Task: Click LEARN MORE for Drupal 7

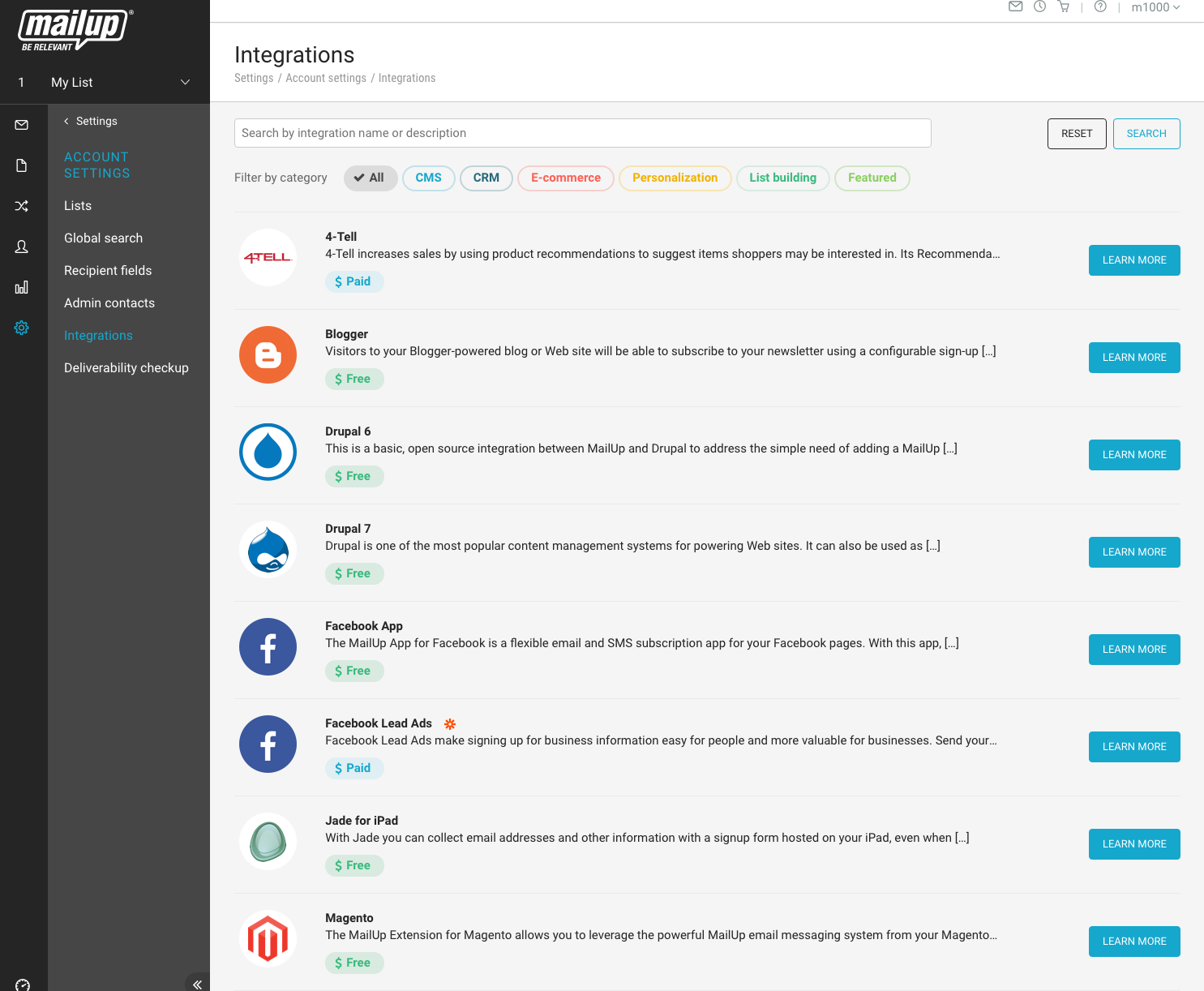Action: 1134,552
